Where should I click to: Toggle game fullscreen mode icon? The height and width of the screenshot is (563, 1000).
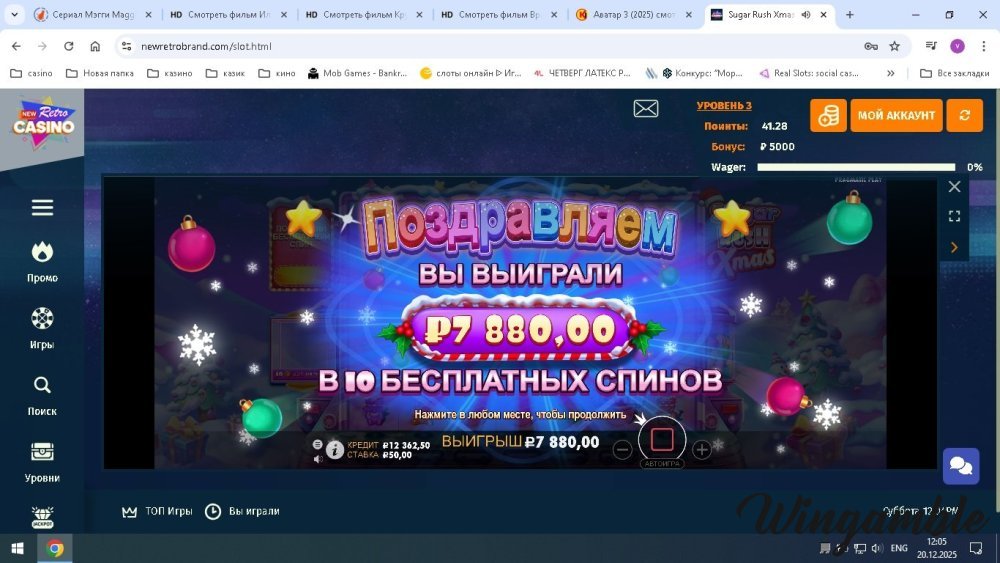click(x=954, y=216)
